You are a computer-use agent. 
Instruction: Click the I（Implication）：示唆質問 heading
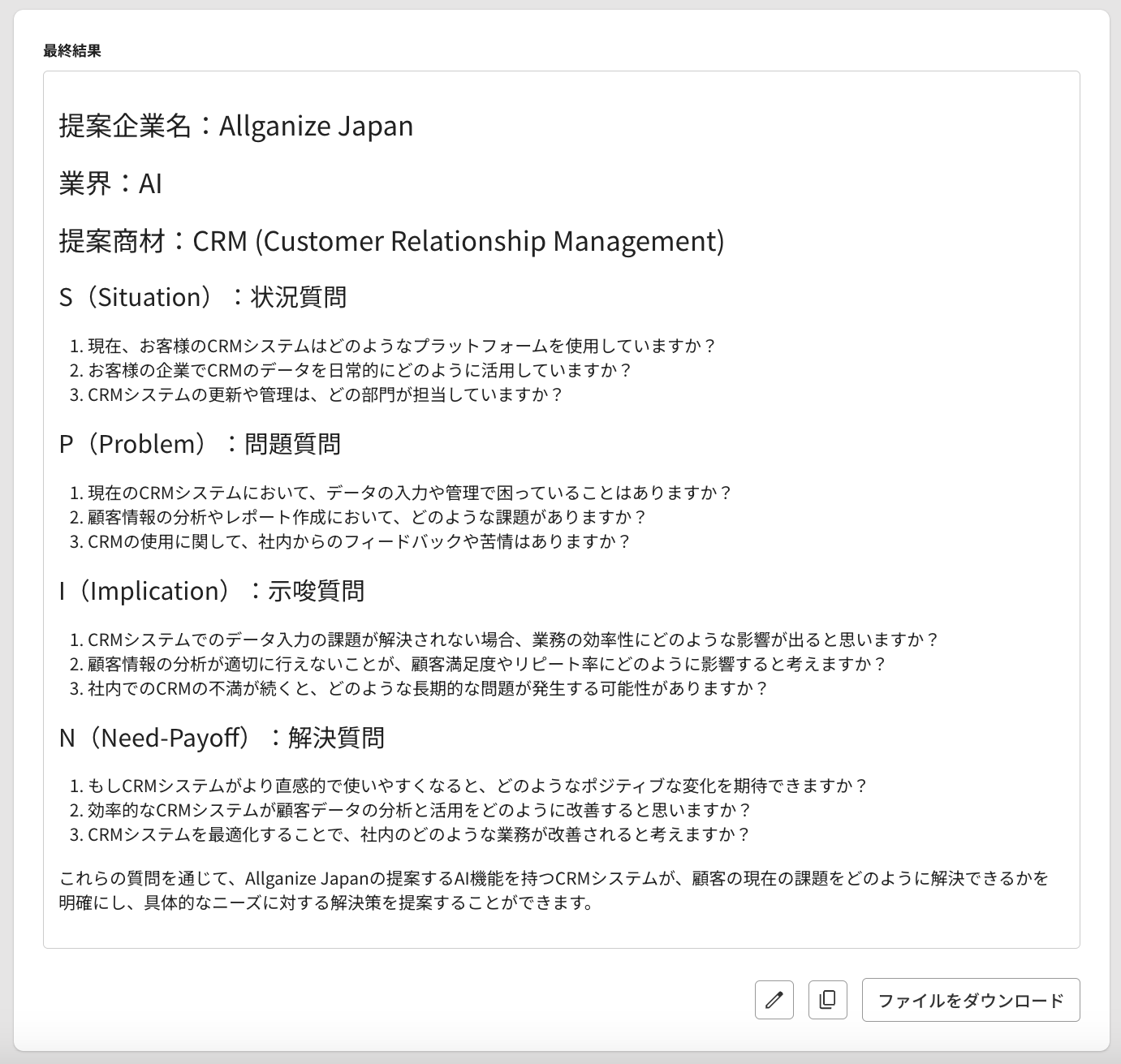point(211,591)
